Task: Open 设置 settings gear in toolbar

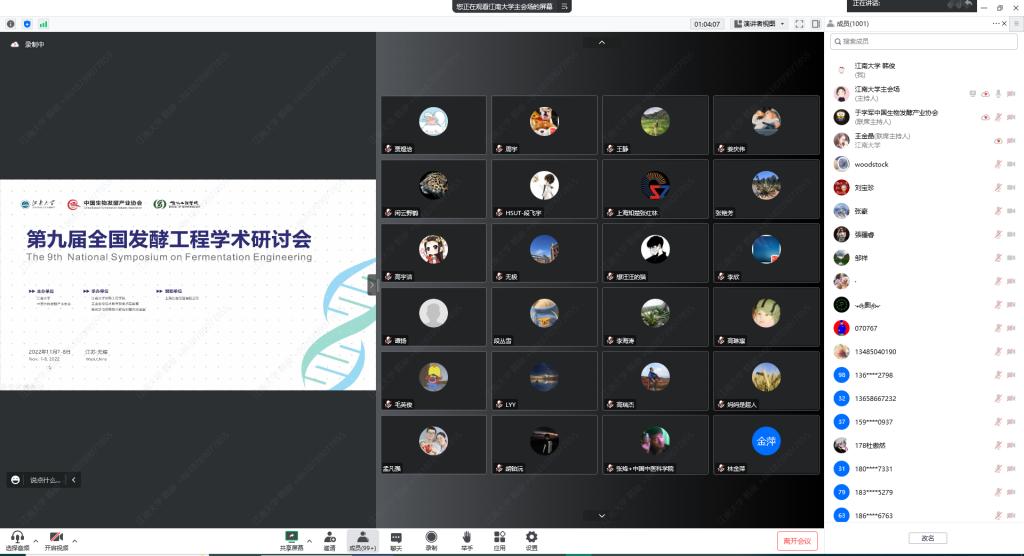Action: click(531, 539)
